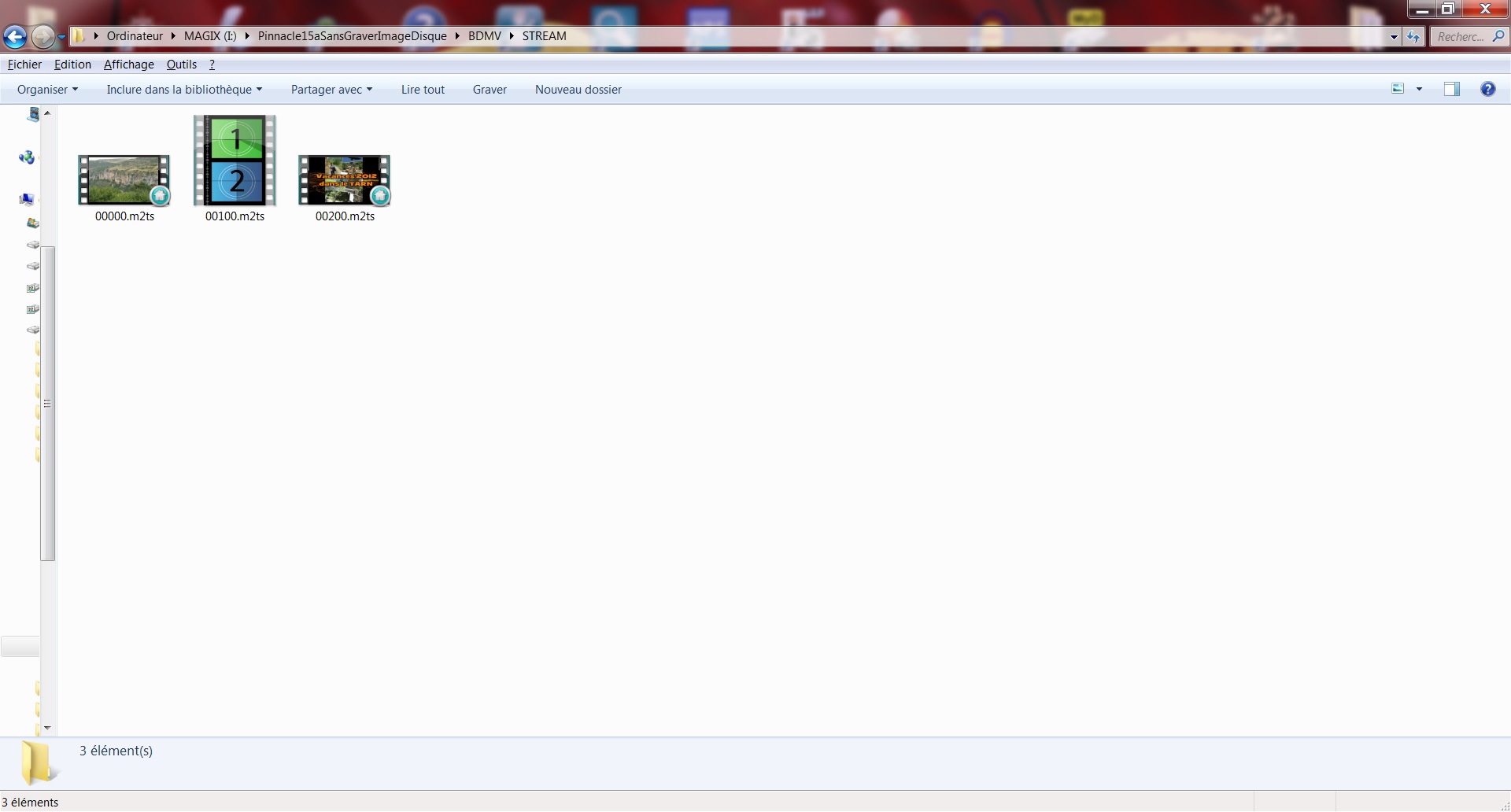Viewport: 1511px width, 812px height.
Task: Click the computer icon in navigation pane
Action: tap(27, 200)
